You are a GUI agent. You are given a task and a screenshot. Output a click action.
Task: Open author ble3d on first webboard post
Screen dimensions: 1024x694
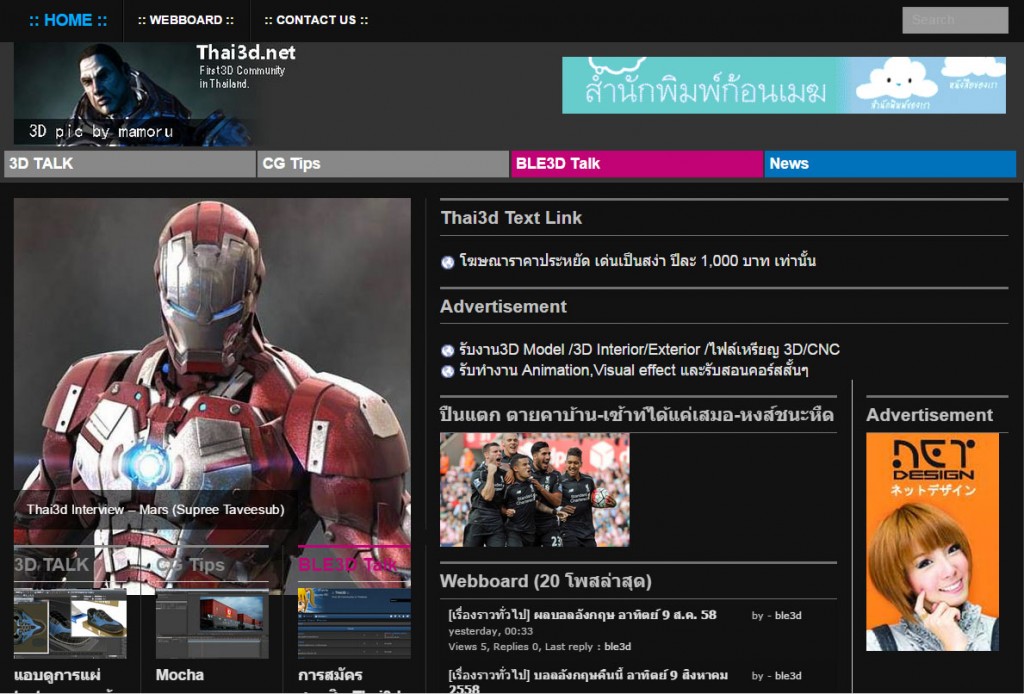coord(788,616)
